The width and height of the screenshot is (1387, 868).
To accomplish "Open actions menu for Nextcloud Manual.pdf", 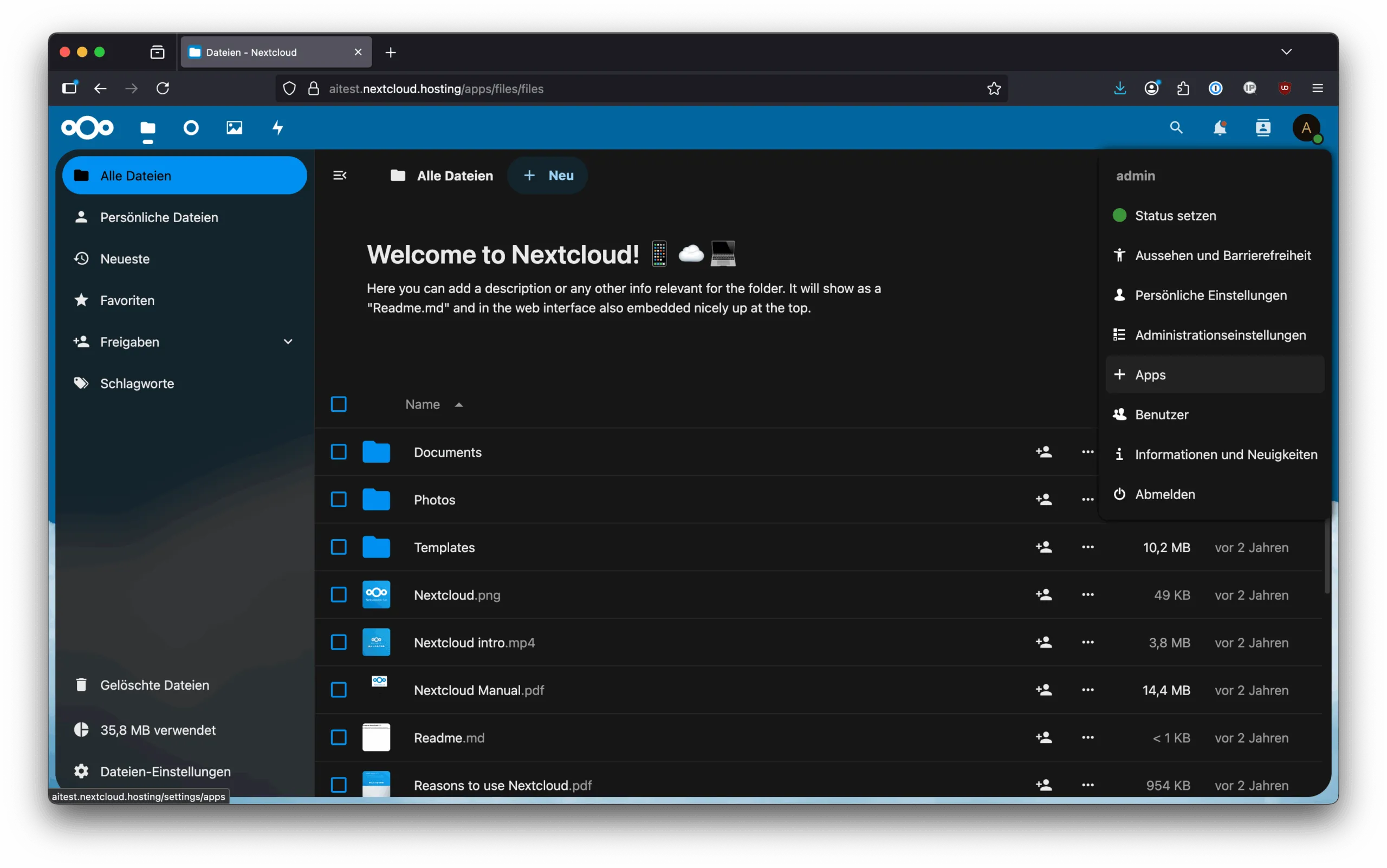I will (x=1087, y=691).
